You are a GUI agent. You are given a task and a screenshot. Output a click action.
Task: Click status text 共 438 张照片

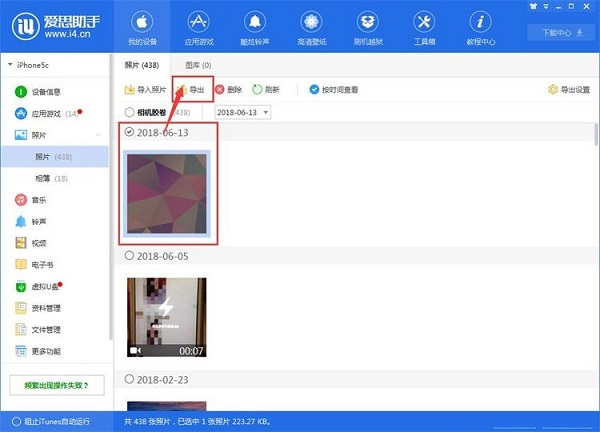click(147, 422)
